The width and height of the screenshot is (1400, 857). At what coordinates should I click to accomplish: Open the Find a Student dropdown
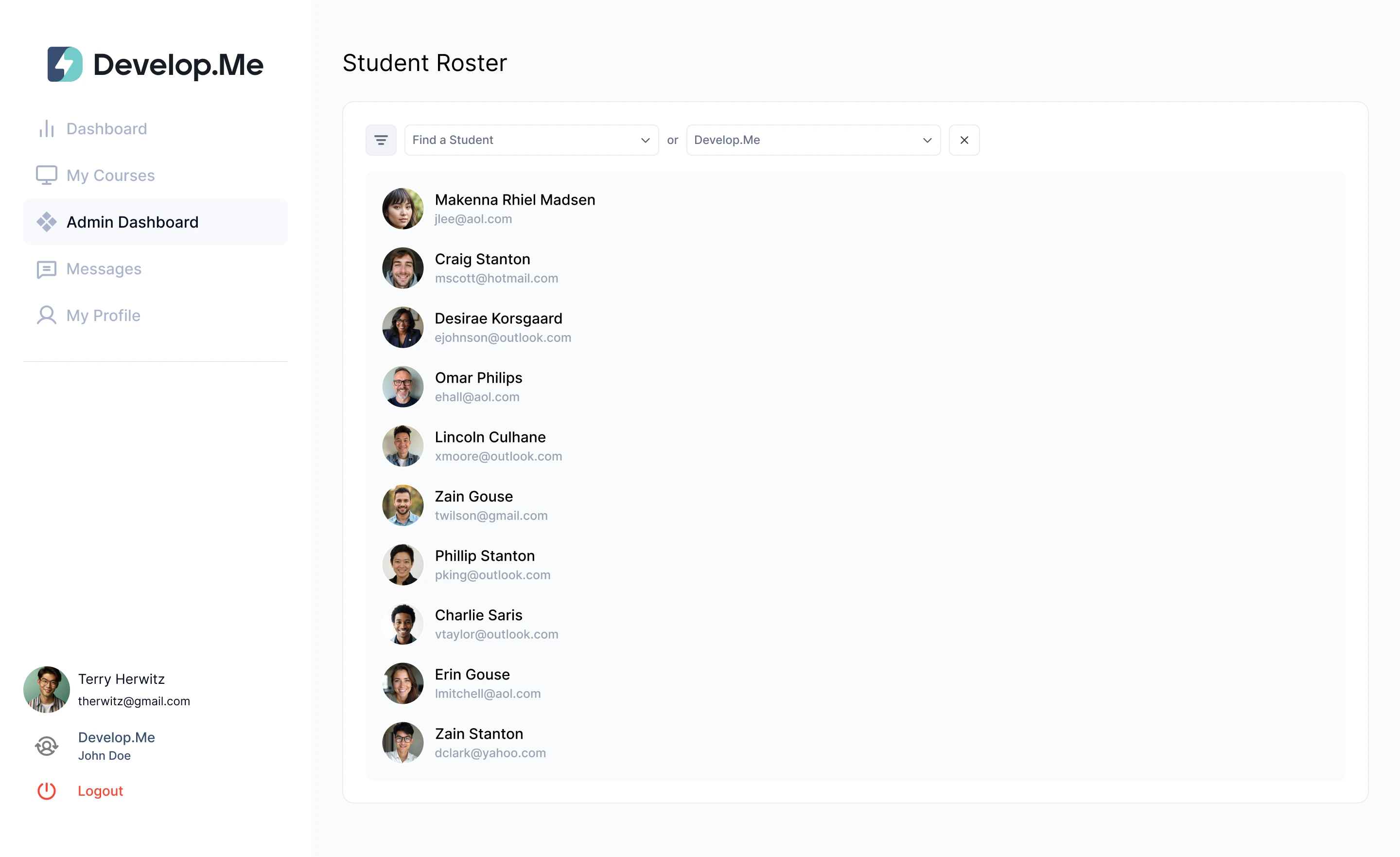[531, 140]
